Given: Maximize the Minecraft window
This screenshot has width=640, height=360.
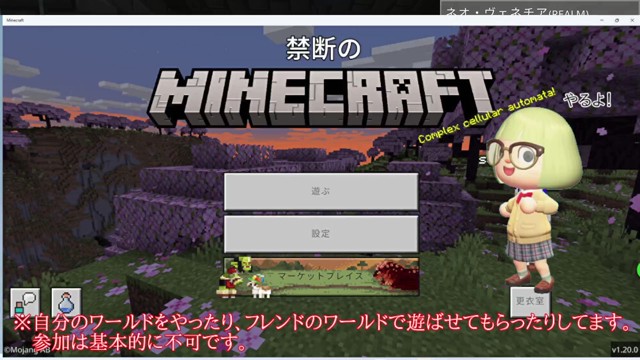Looking at the screenshot, I should (617, 20).
